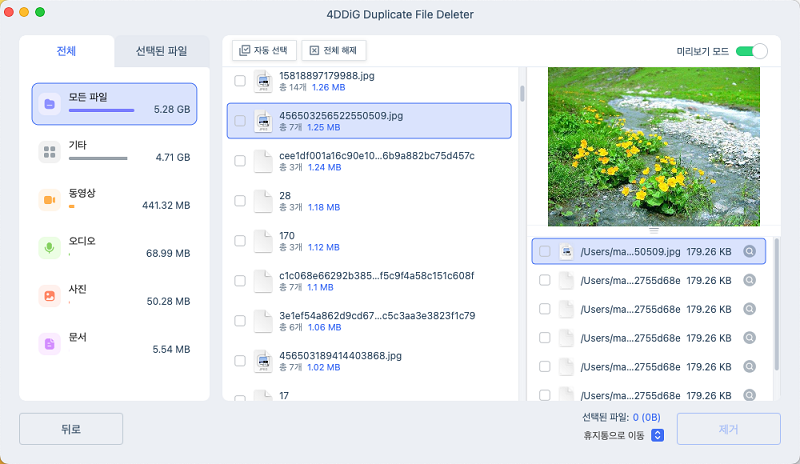Switch to the 전체 tab
Viewport: 800px width, 464px height.
coord(66,51)
